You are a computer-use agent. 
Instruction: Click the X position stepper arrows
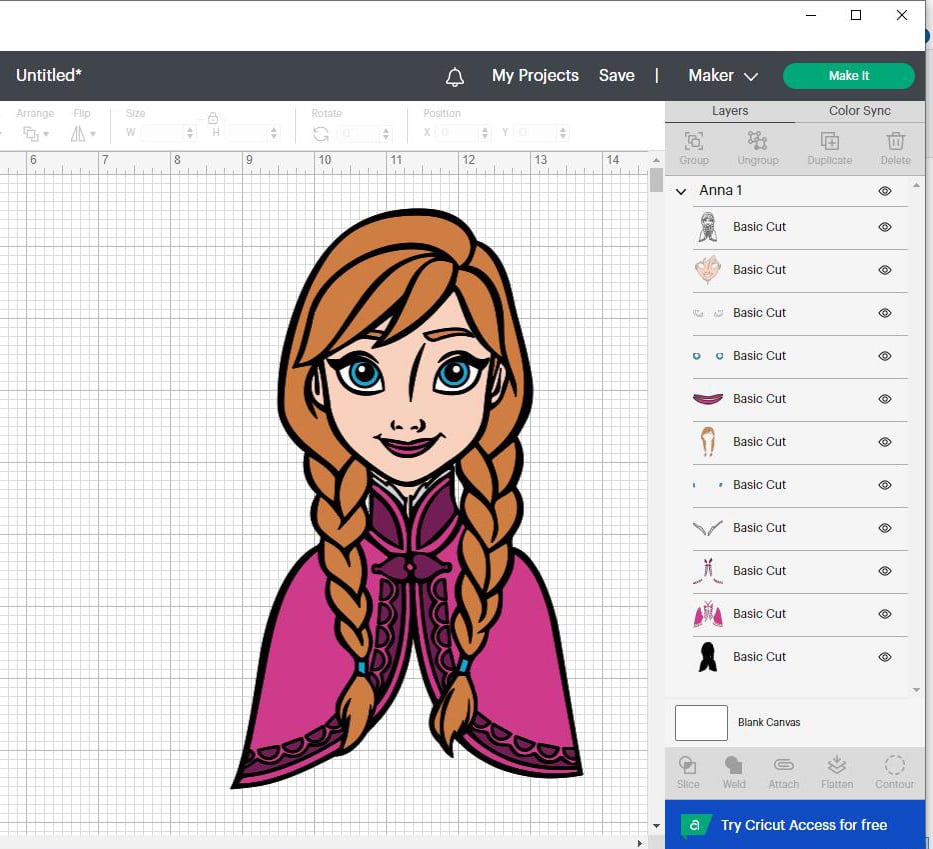tap(484, 133)
